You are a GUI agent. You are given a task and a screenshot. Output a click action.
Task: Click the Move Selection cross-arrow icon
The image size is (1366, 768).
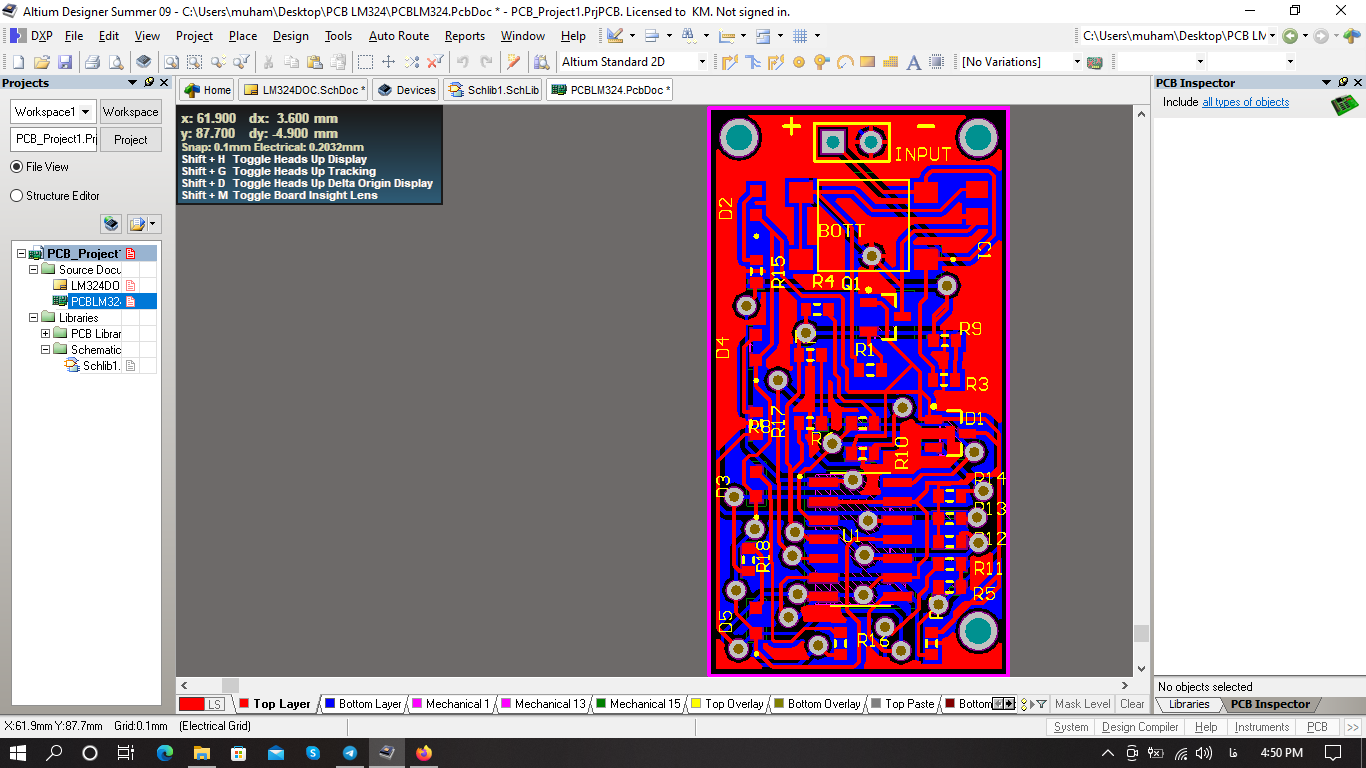point(389,62)
